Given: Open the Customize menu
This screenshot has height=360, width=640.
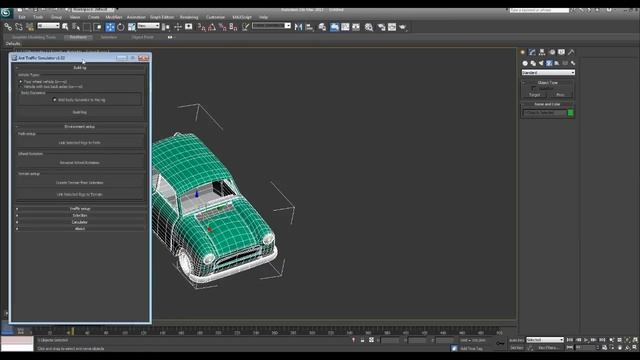Looking at the screenshot, I should pos(215,17).
